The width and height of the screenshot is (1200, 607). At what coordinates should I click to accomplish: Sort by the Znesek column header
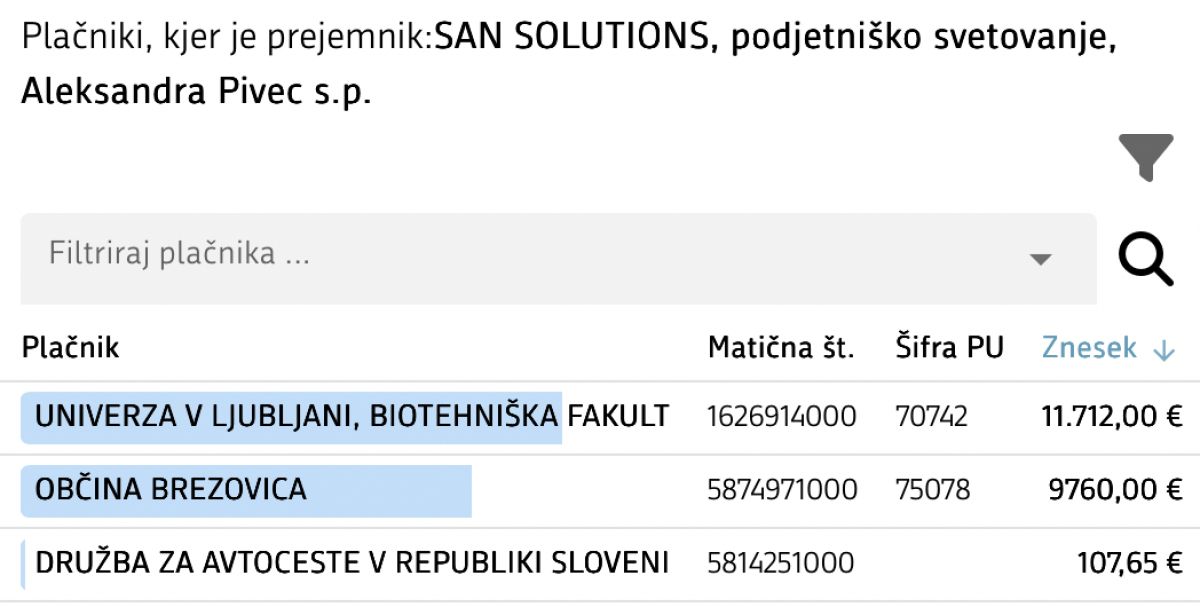(x=1089, y=348)
